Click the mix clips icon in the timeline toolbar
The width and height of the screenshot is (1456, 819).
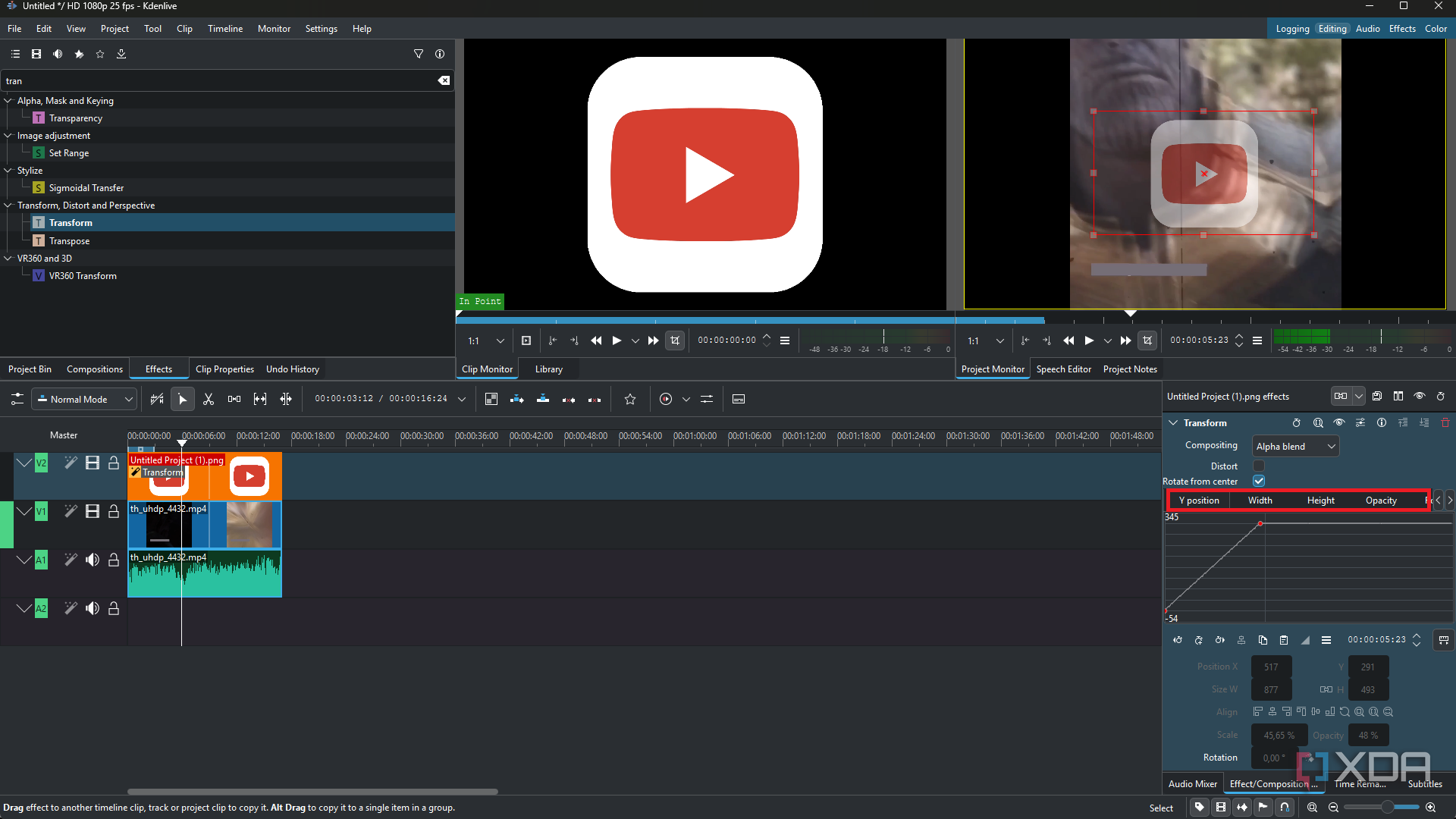[x=491, y=400]
